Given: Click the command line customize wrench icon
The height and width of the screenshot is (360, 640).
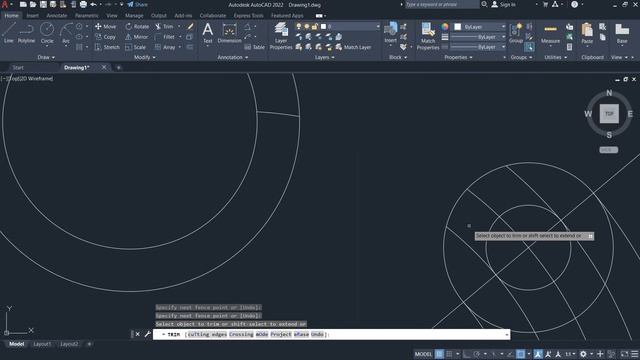Looking at the screenshot, I should point(147,334).
